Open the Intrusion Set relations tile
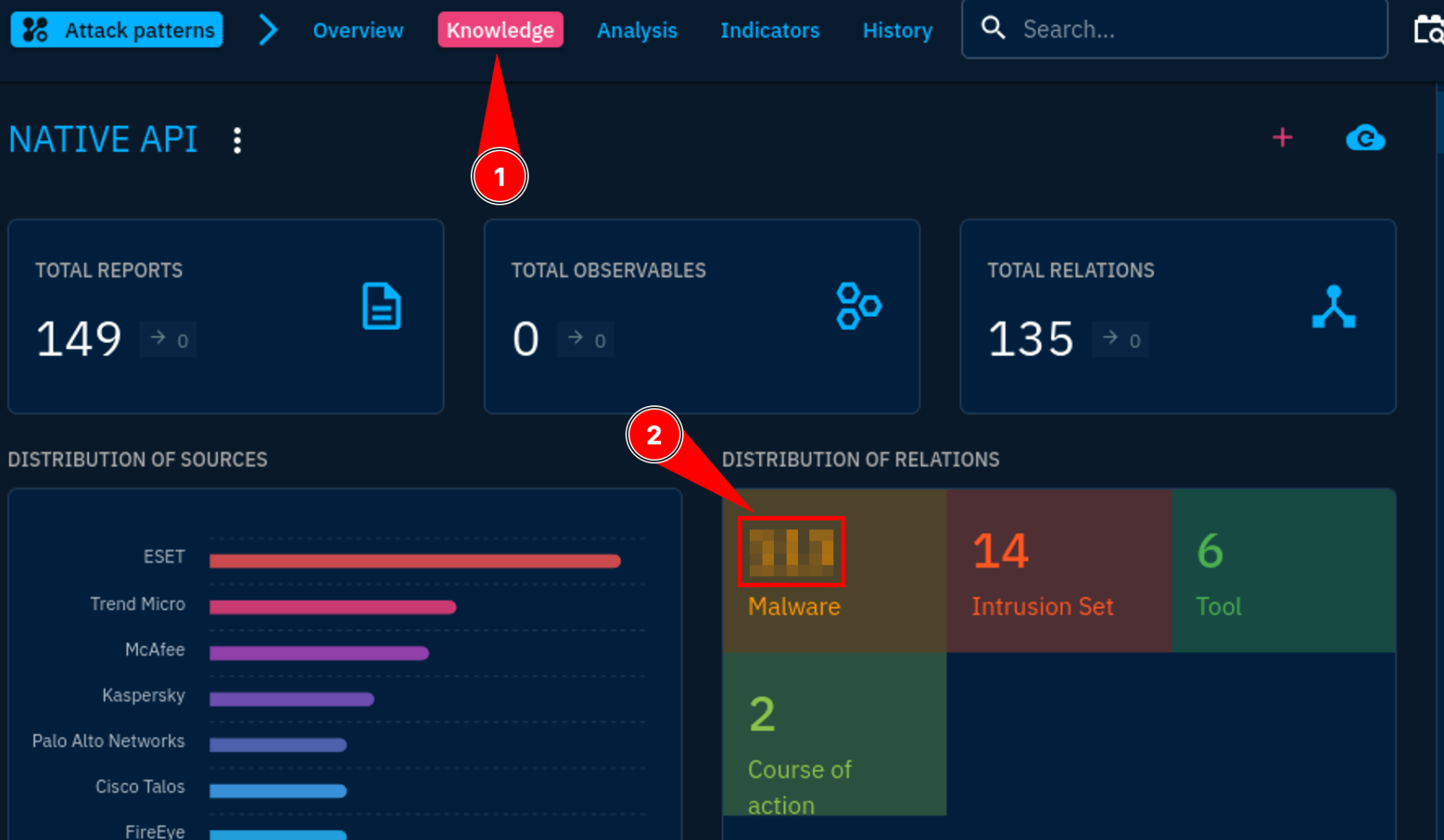This screenshot has width=1444, height=840. (x=1059, y=571)
